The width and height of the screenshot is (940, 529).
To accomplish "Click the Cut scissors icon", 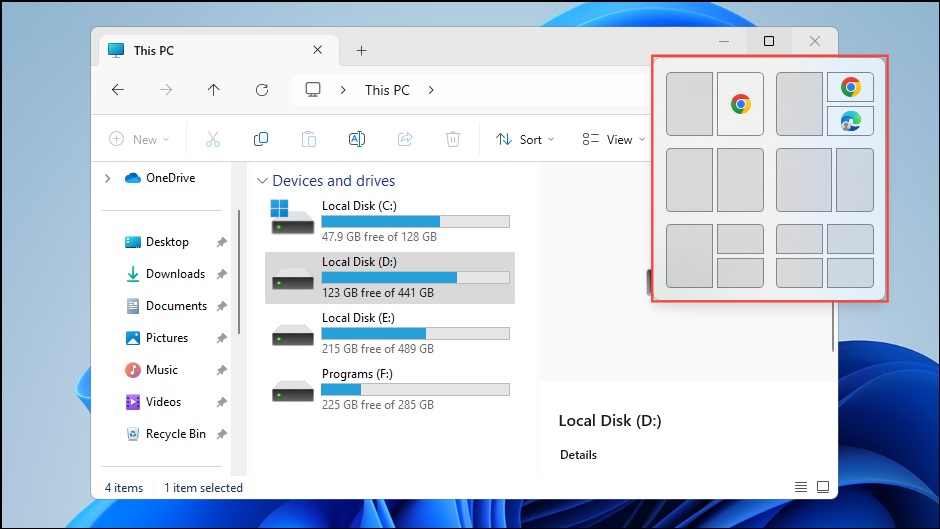I will pyautogui.click(x=213, y=139).
